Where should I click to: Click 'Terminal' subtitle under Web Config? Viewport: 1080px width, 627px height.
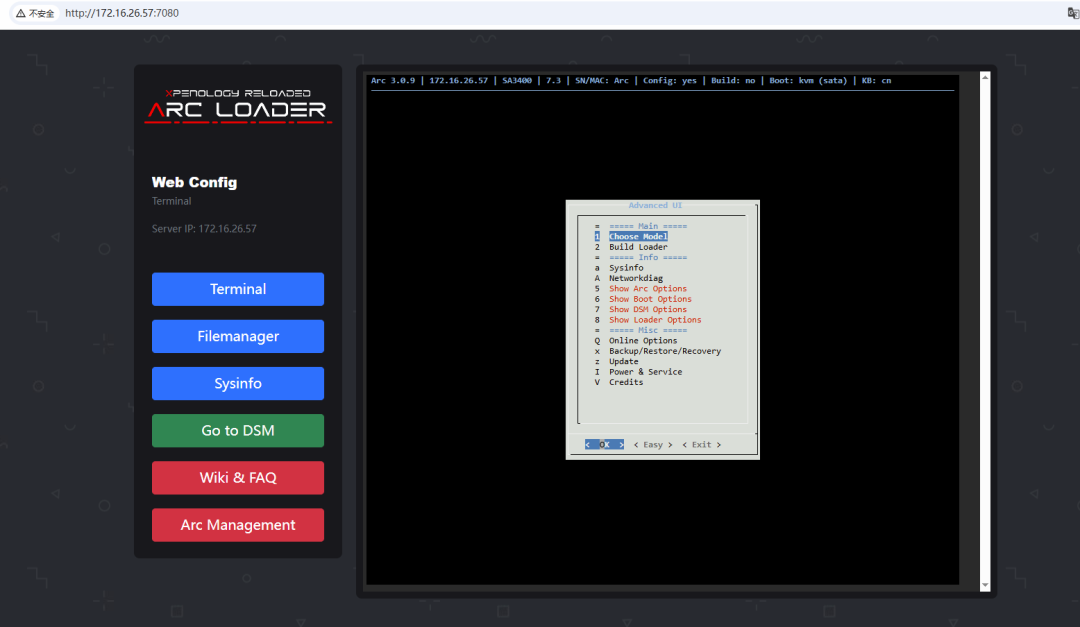[172, 201]
